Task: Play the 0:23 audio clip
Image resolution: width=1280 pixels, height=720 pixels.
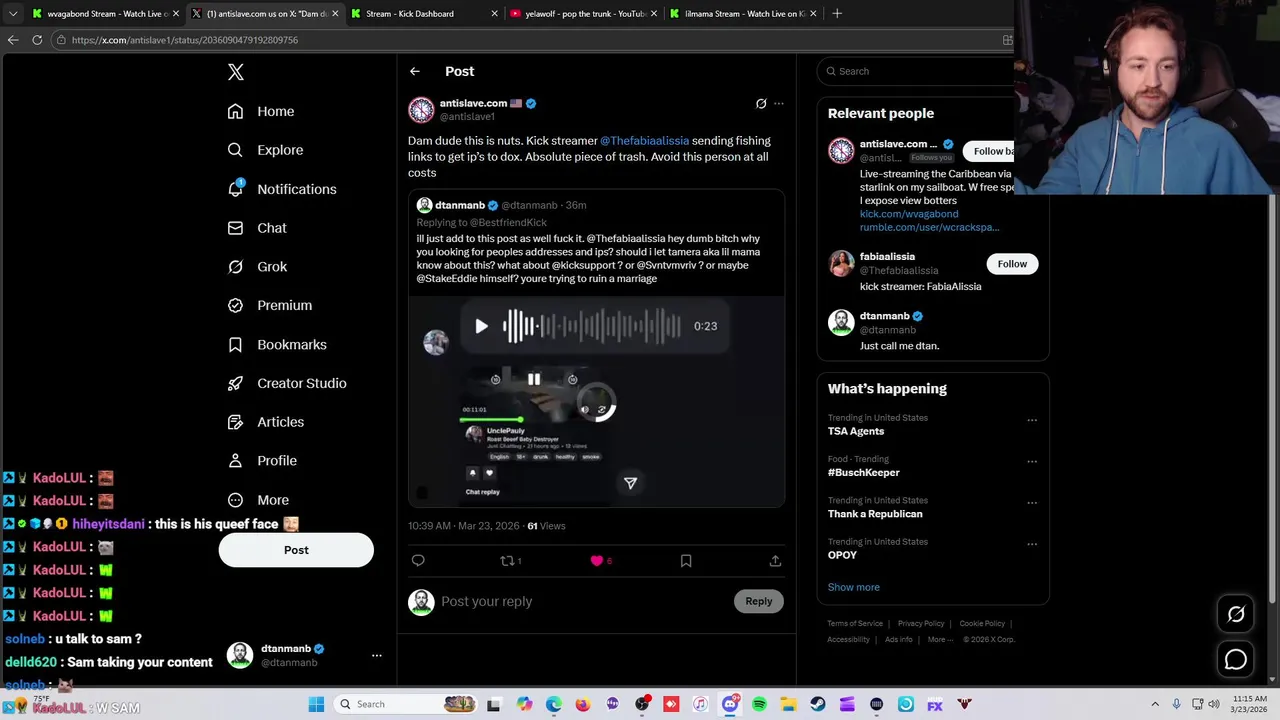Action: coord(481,326)
